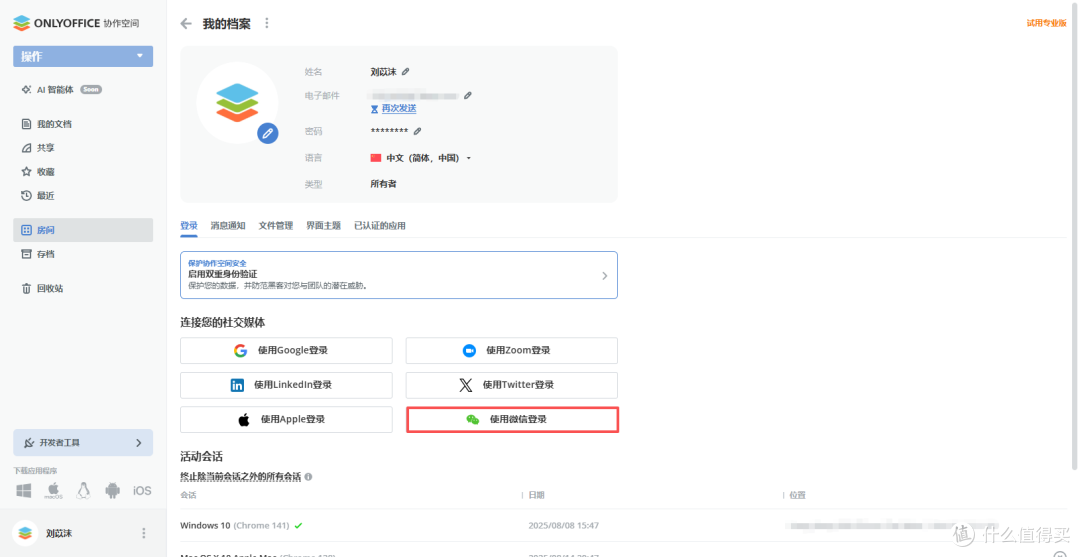The image size is (1080, 557).
Task: Click 使用Zoom登录 button
Action: [512, 350]
